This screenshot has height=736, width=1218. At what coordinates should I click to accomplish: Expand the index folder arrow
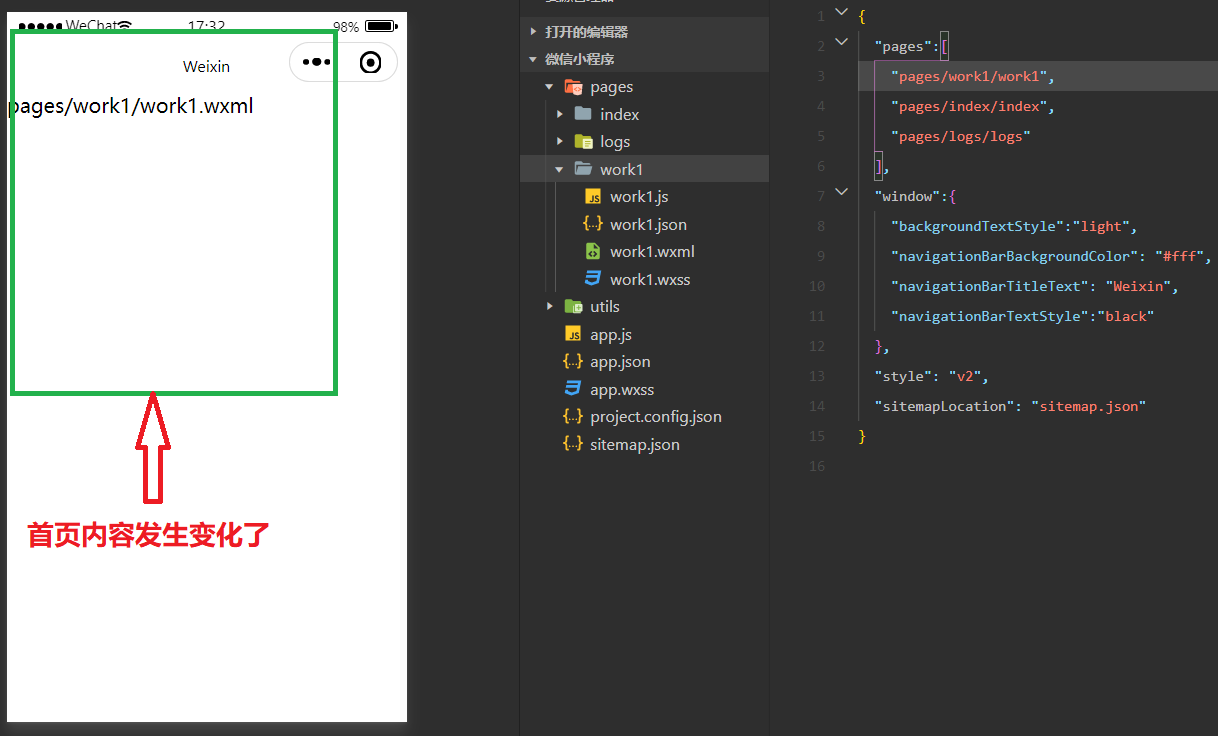pos(560,114)
